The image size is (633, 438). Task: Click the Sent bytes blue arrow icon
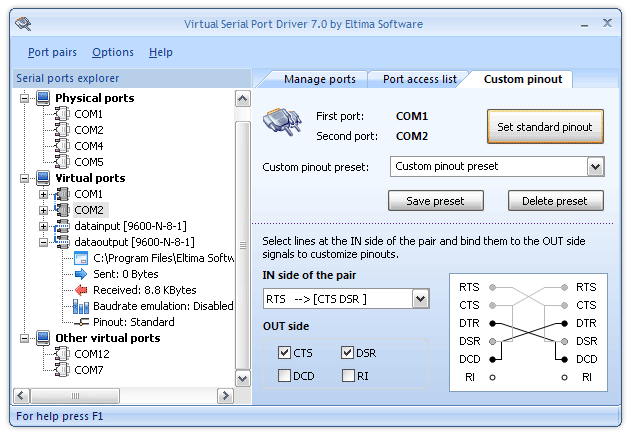pos(81,274)
